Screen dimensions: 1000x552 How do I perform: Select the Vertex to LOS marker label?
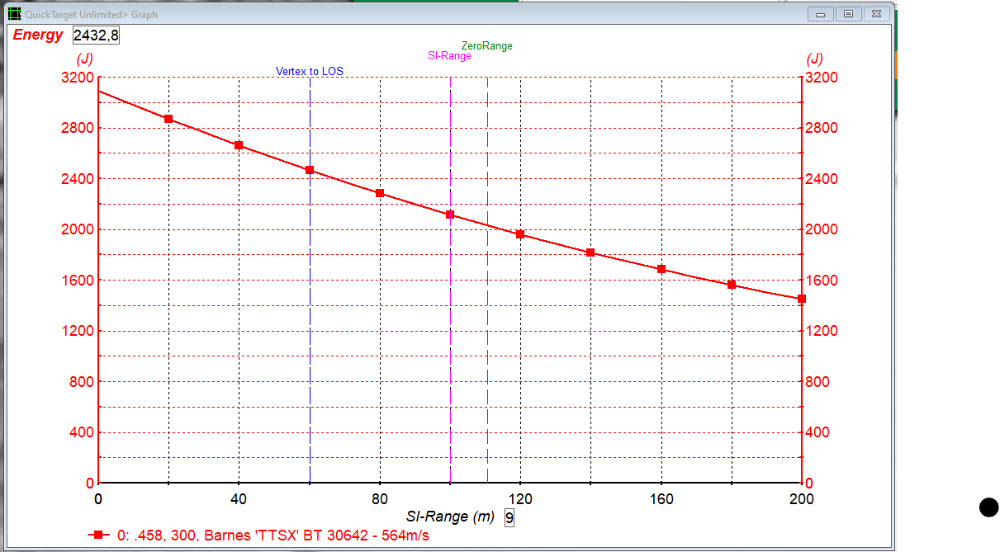coord(309,71)
